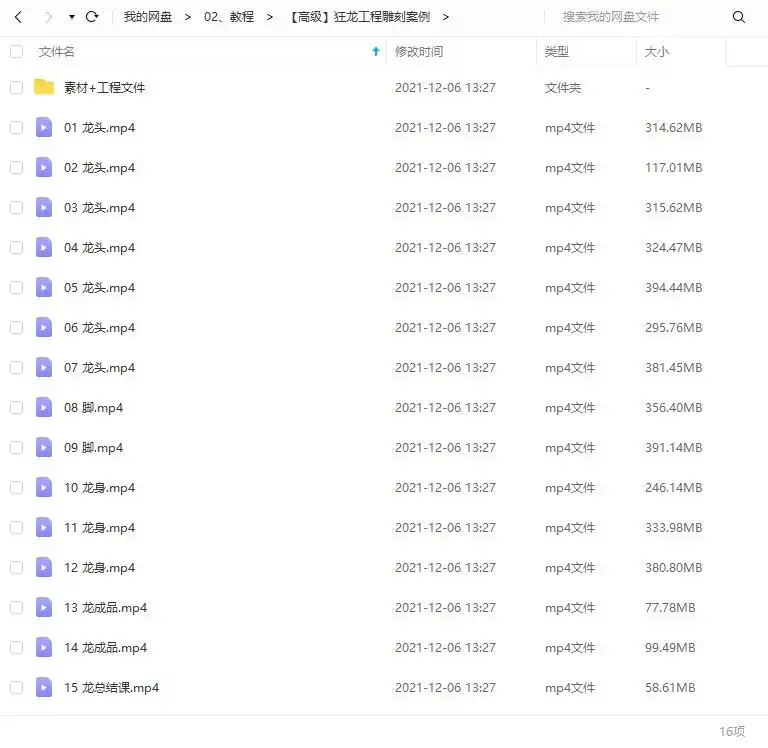Open the navigation history dropdown arrow
The width and height of the screenshot is (768, 748).
tap(72, 17)
